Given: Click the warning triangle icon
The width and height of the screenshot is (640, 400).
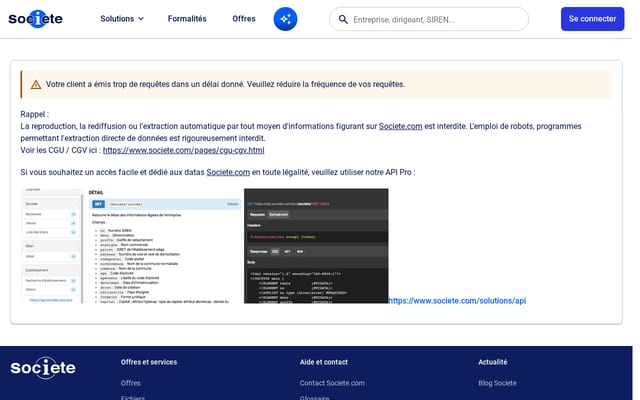Looking at the screenshot, I should pyautogui.click(x=36, y=84).
